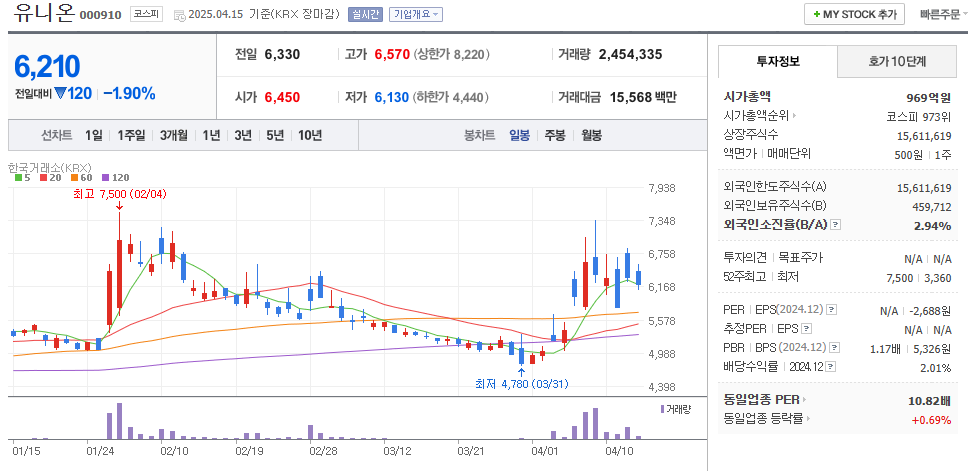Click the green 5-day moving average swatch
Screen dimensions: 970x471
tap(19, 178)
